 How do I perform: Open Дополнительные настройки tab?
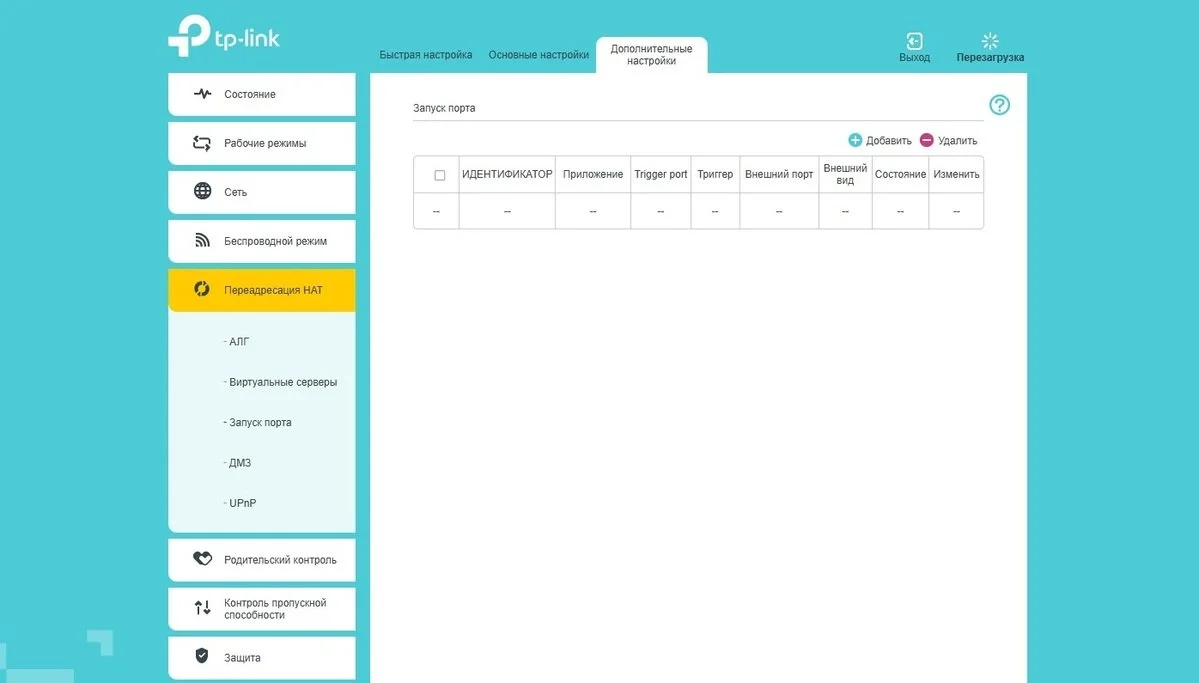[651, 54]
